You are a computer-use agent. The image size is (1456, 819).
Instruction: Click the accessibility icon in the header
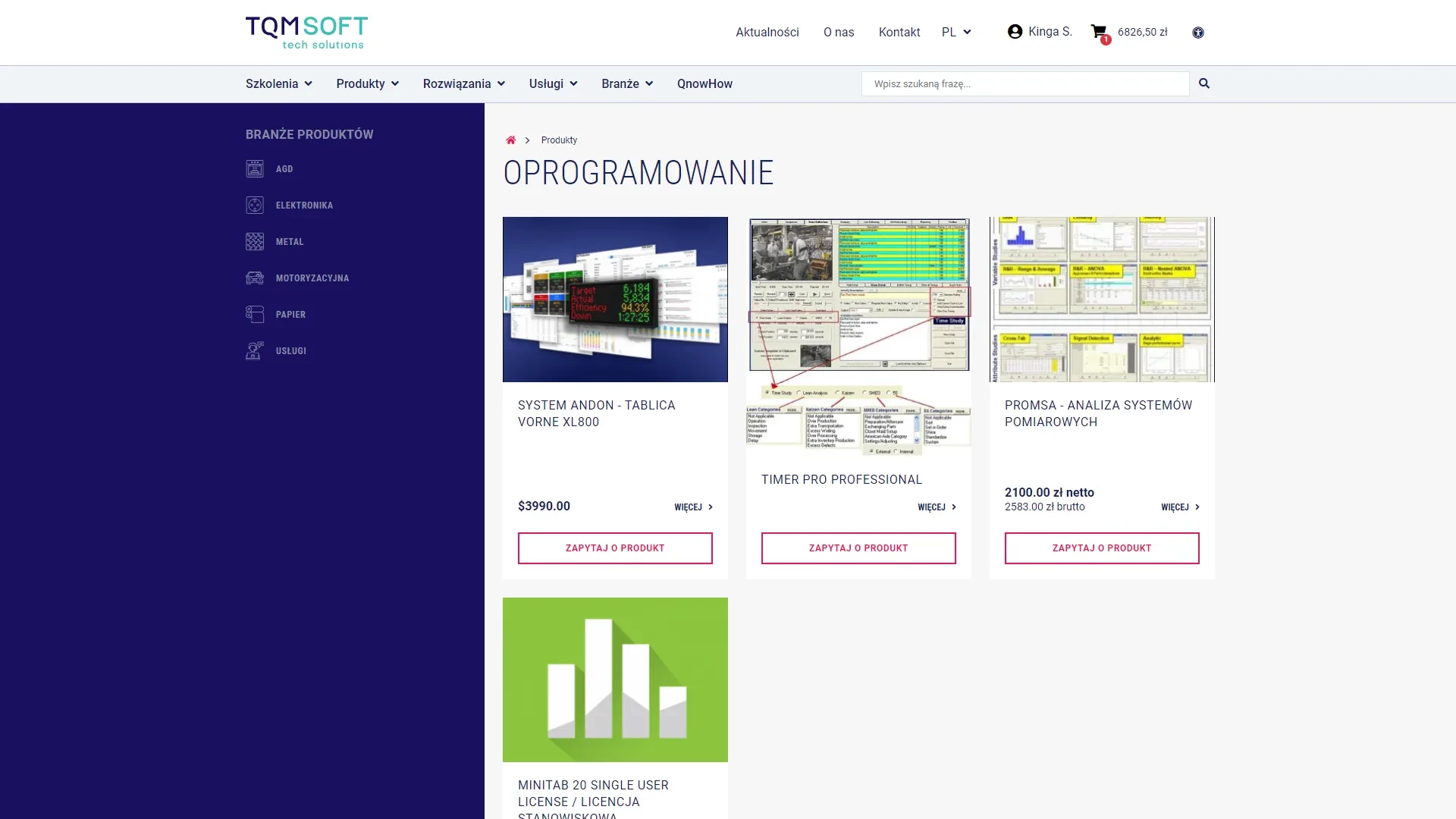click(x=1198, y=33)
